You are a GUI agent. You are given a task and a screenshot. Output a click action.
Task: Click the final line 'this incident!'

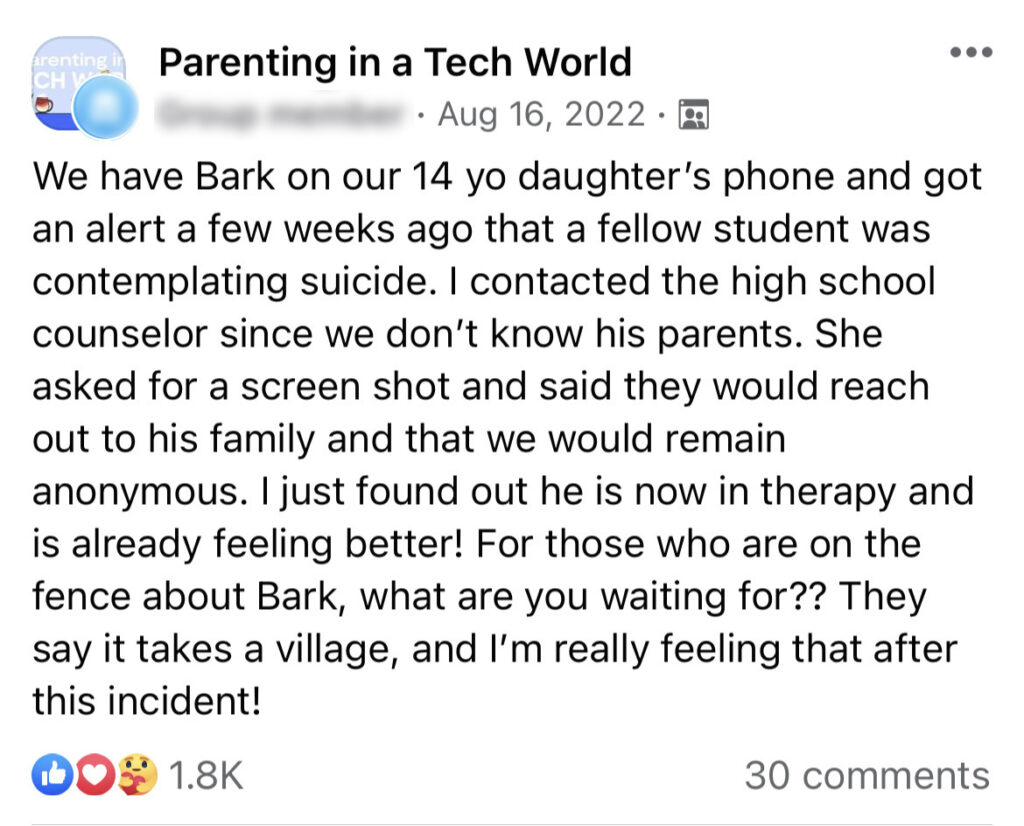pyautogui.click(x=147, y=702)
